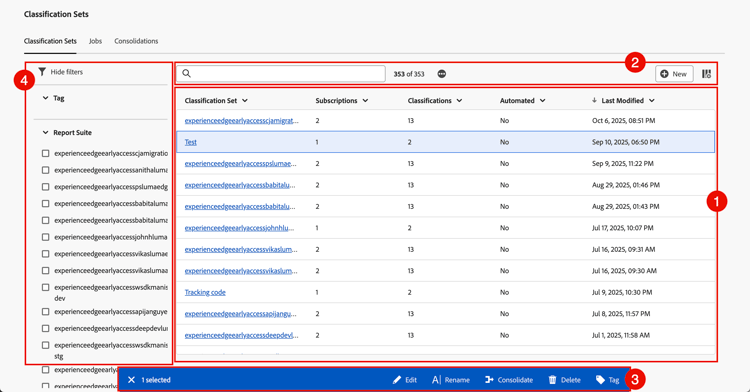The height and width of the screenshot is (392, 750).
Task: Check experienceedgeearlyaccesswsdkmanis dev checkbox
Action: click(x=45, y=287)
